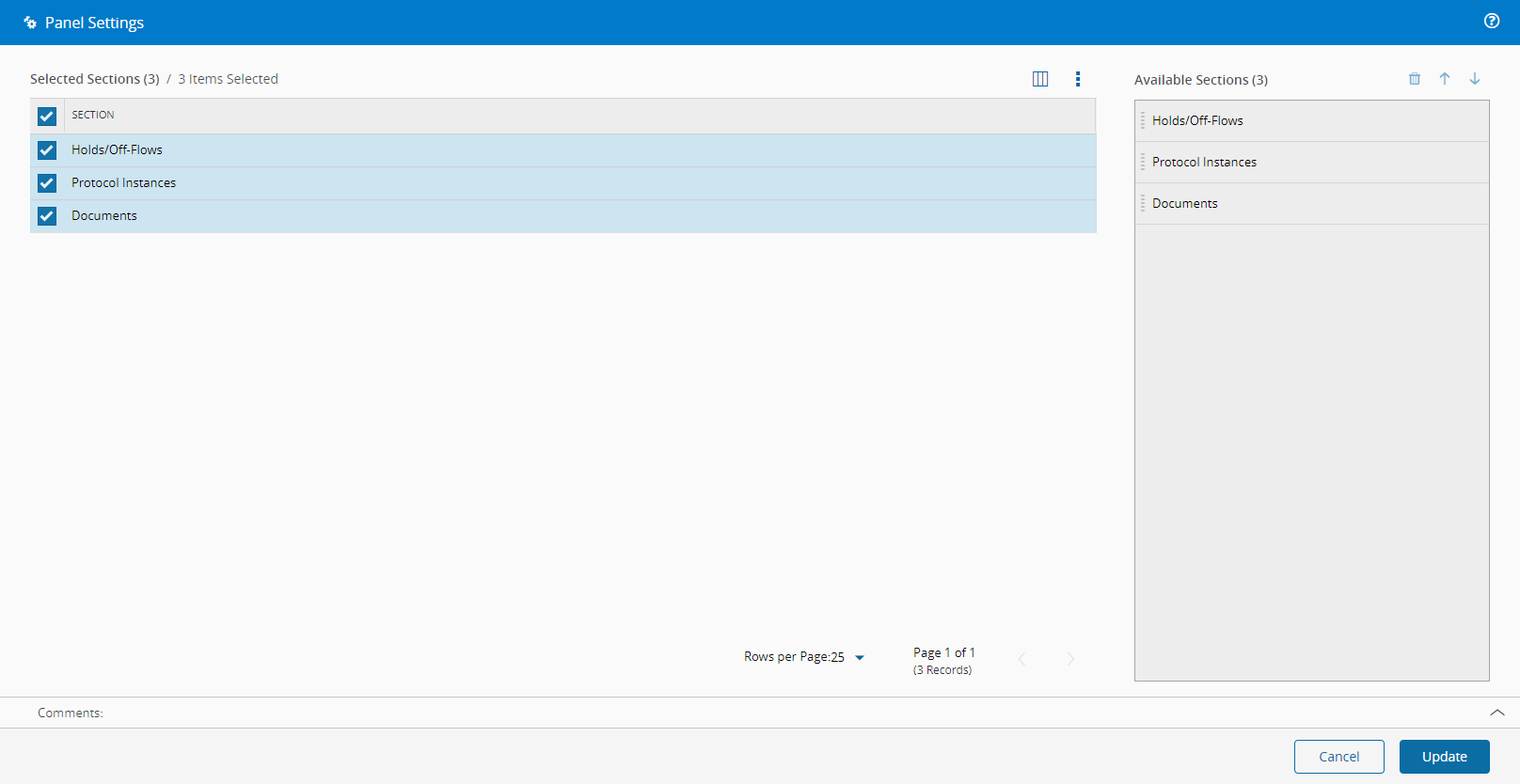The width and height of the screenshot is (1520, 784).
Task: Toggle the Documents row checkbox
Action: click(x=47, y=216)
